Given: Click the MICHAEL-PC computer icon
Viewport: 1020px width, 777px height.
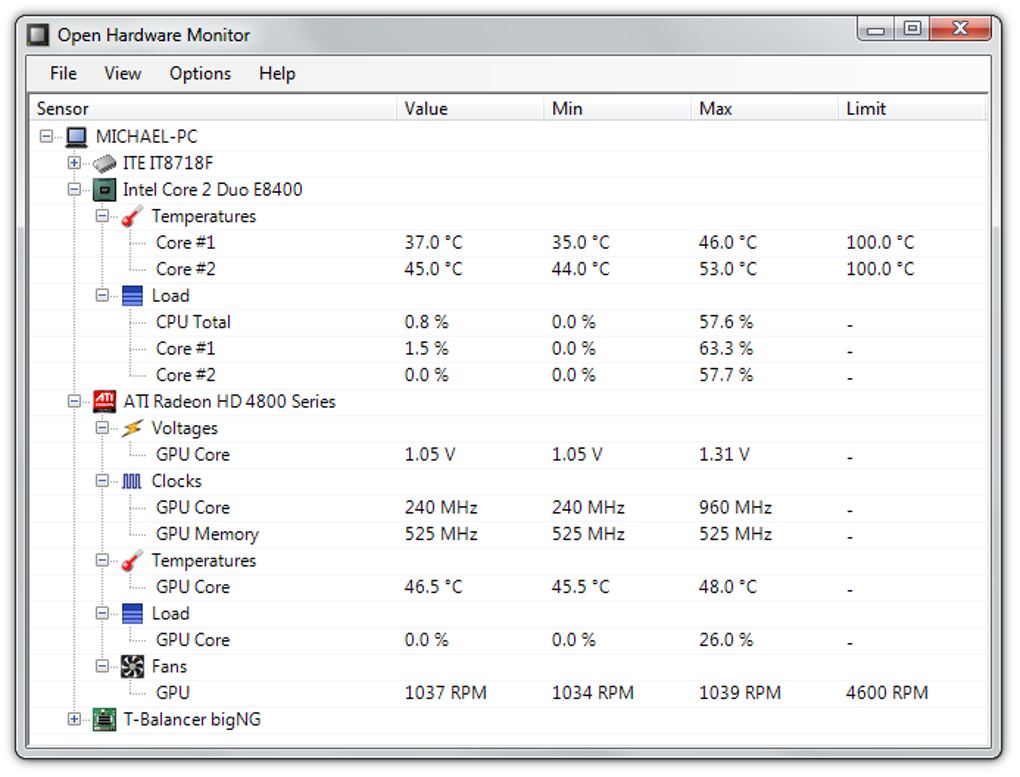Looking at the screenshot, I should [77, 137].
